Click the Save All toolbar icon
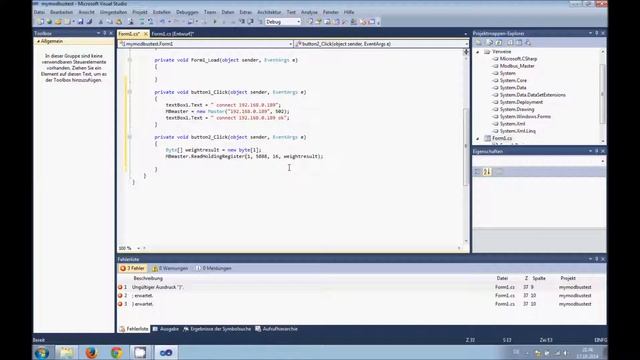This screenshot has width=640, height=360. click(x=89, y=22)
